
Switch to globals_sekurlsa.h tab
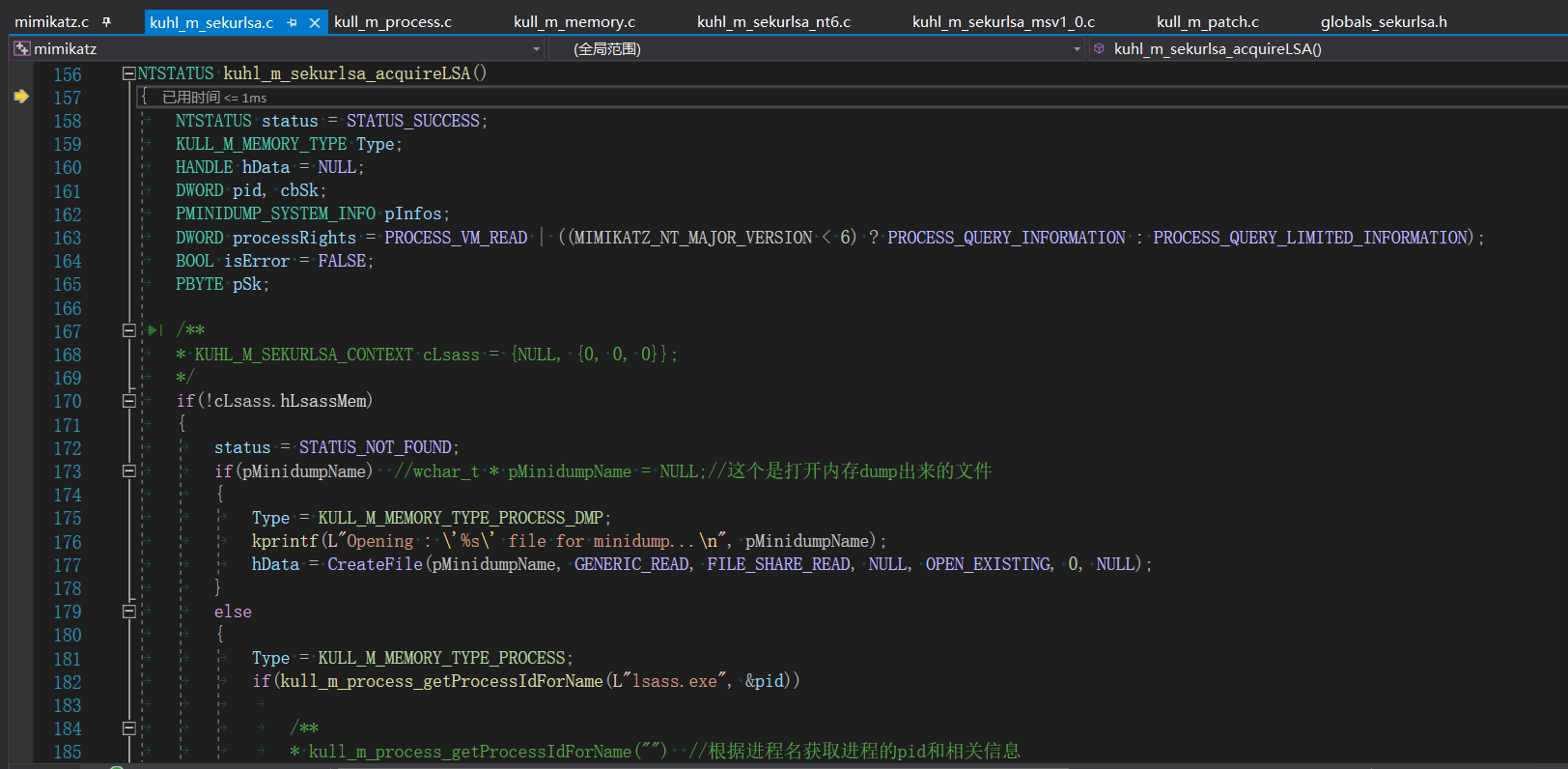[x=1384, y=21]
